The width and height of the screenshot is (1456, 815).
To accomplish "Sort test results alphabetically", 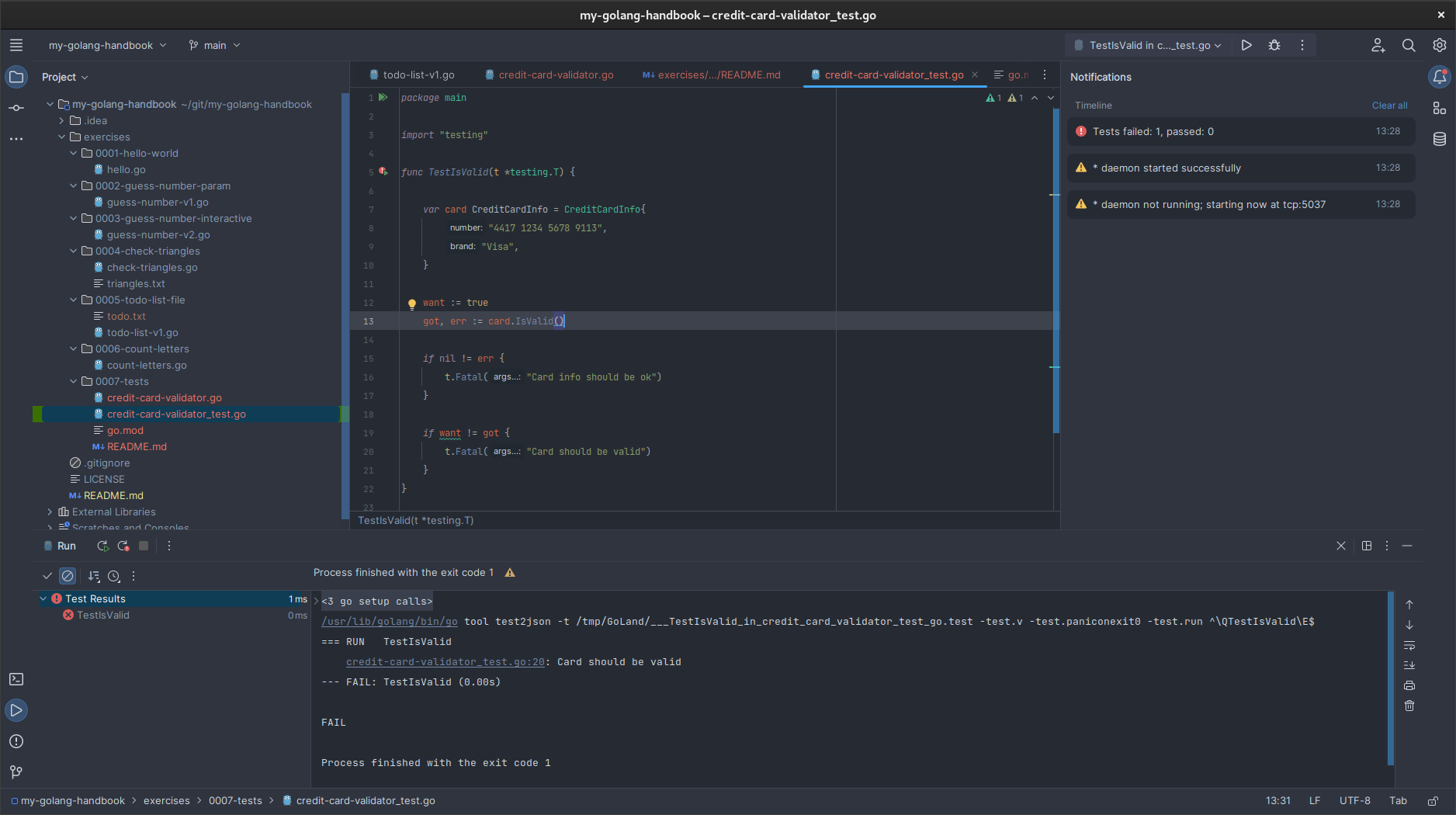I will 94,576.
